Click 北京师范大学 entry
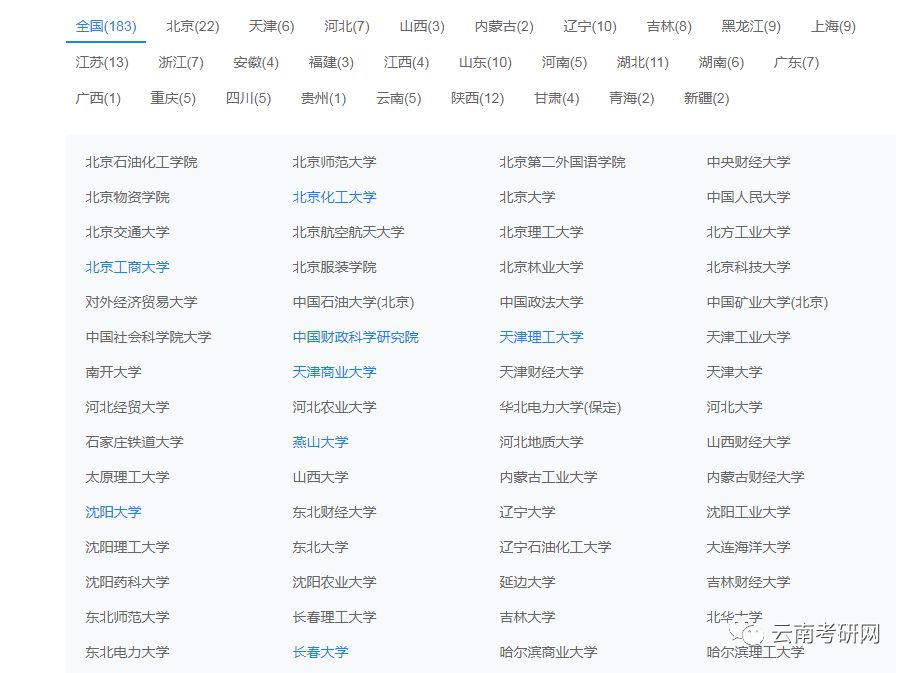 click(334, 162)
